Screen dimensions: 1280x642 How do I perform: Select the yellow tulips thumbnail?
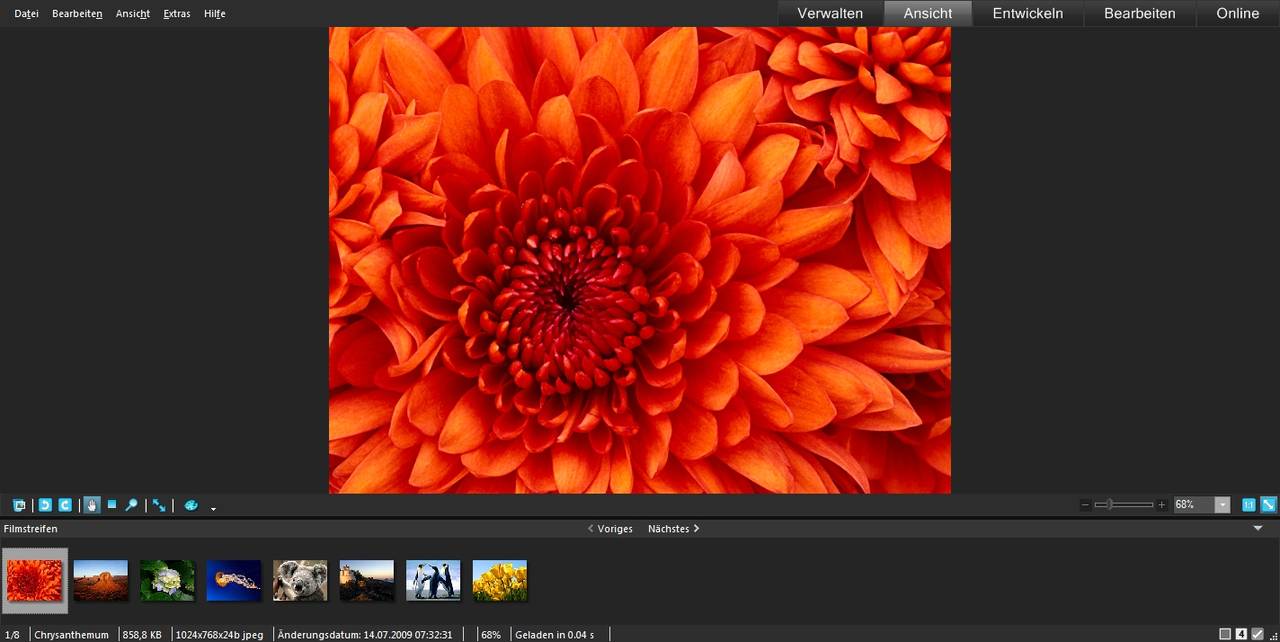coord(500,580)
